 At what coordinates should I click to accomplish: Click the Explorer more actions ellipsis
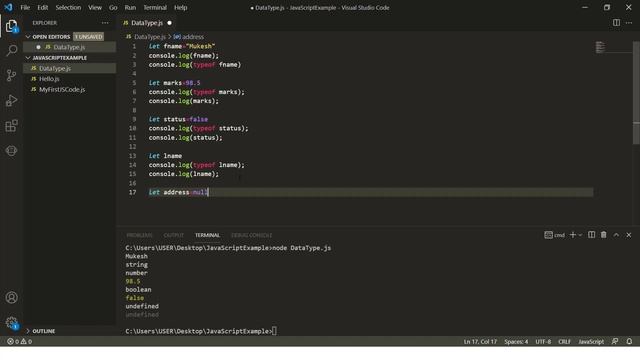click(x=105, y=23)
